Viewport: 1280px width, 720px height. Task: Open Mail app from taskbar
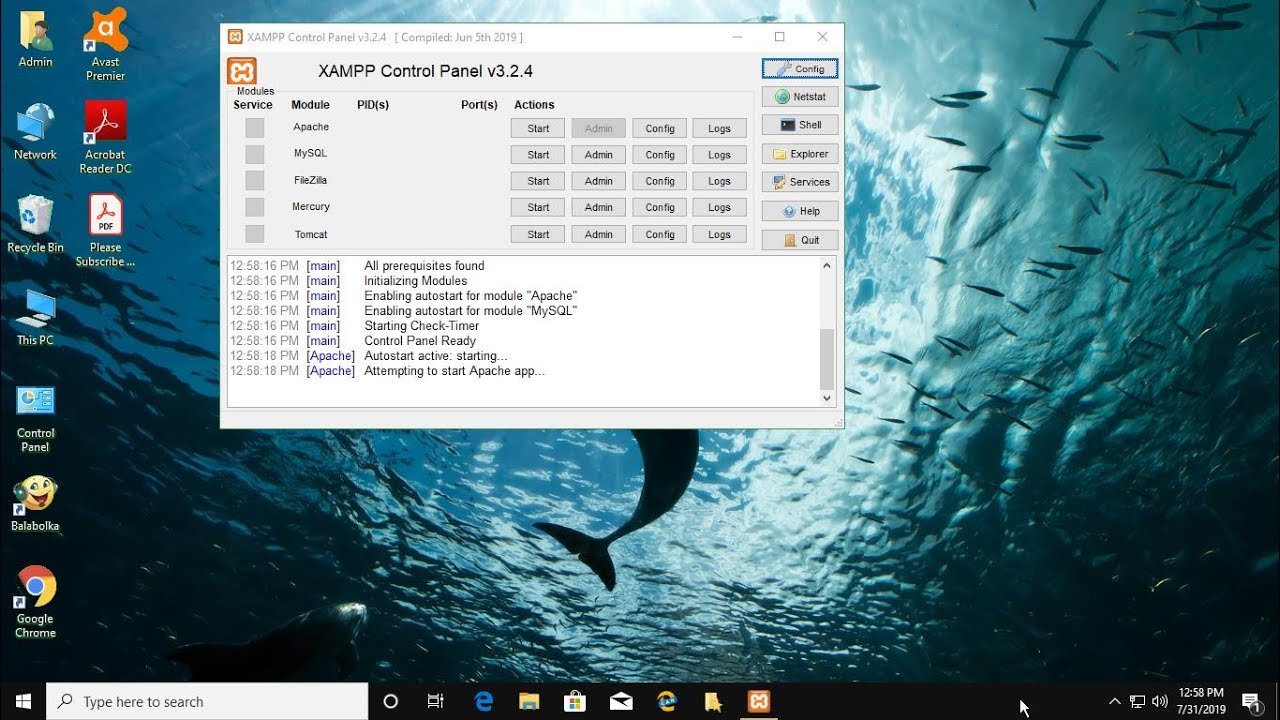[x=621, y=701]
